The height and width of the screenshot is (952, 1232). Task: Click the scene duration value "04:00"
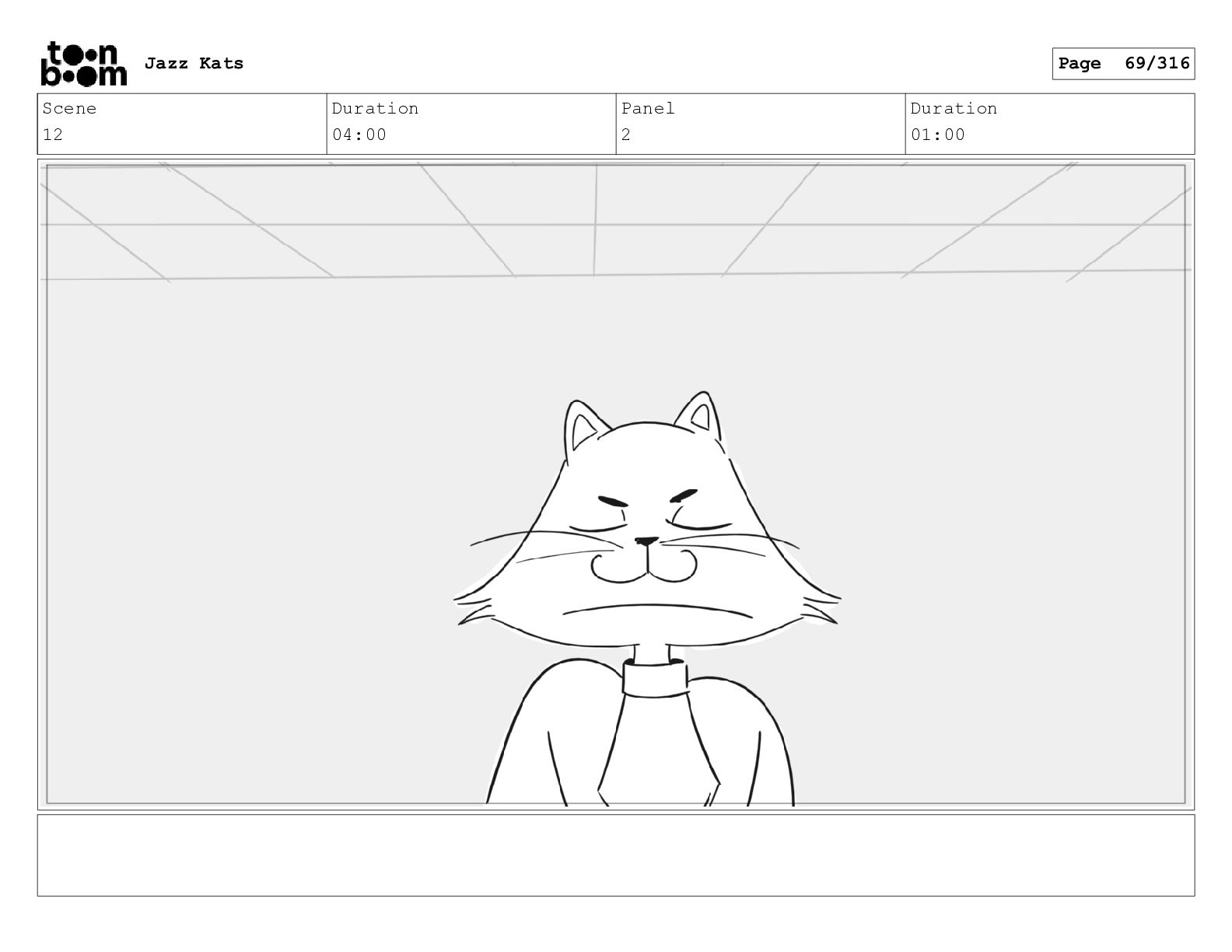click(359, 135)
